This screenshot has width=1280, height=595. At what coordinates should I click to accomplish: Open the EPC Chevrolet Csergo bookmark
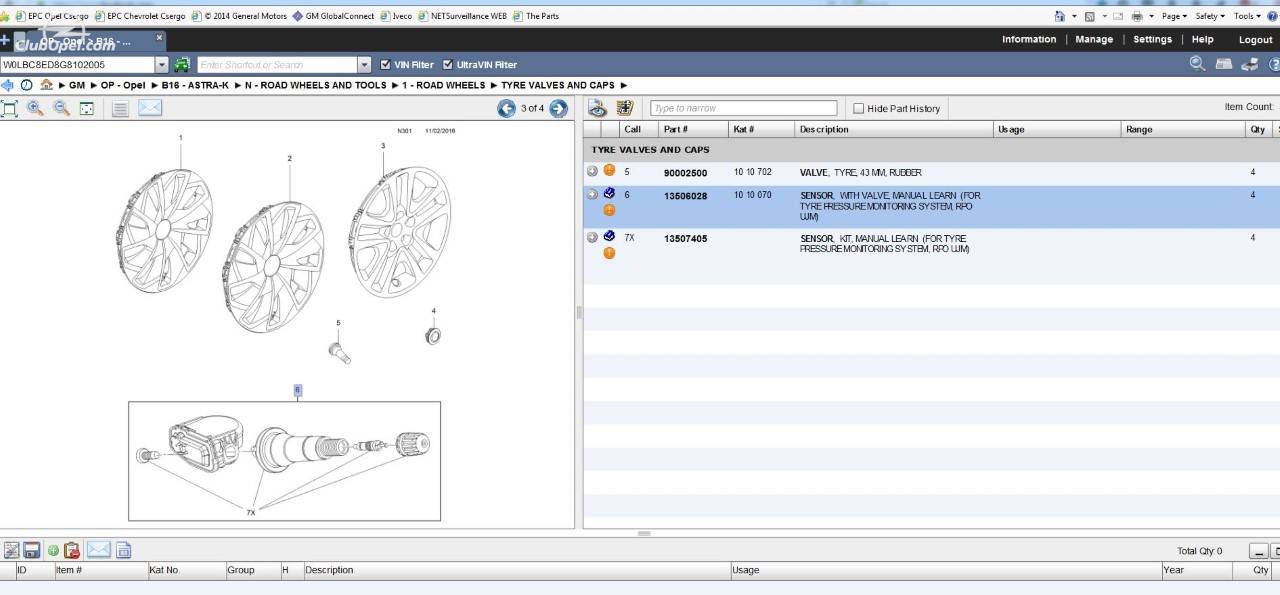(x=139, y=16)
